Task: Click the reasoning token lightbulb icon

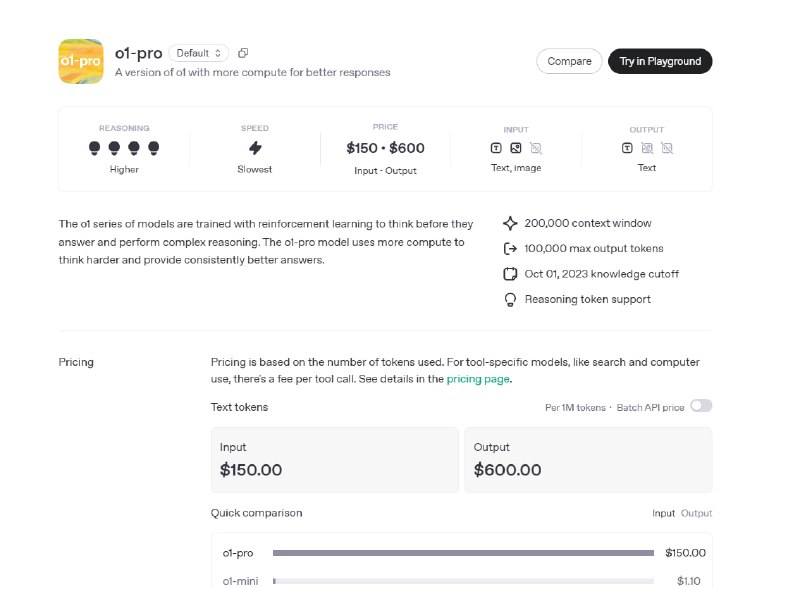Action: (510, 300)
